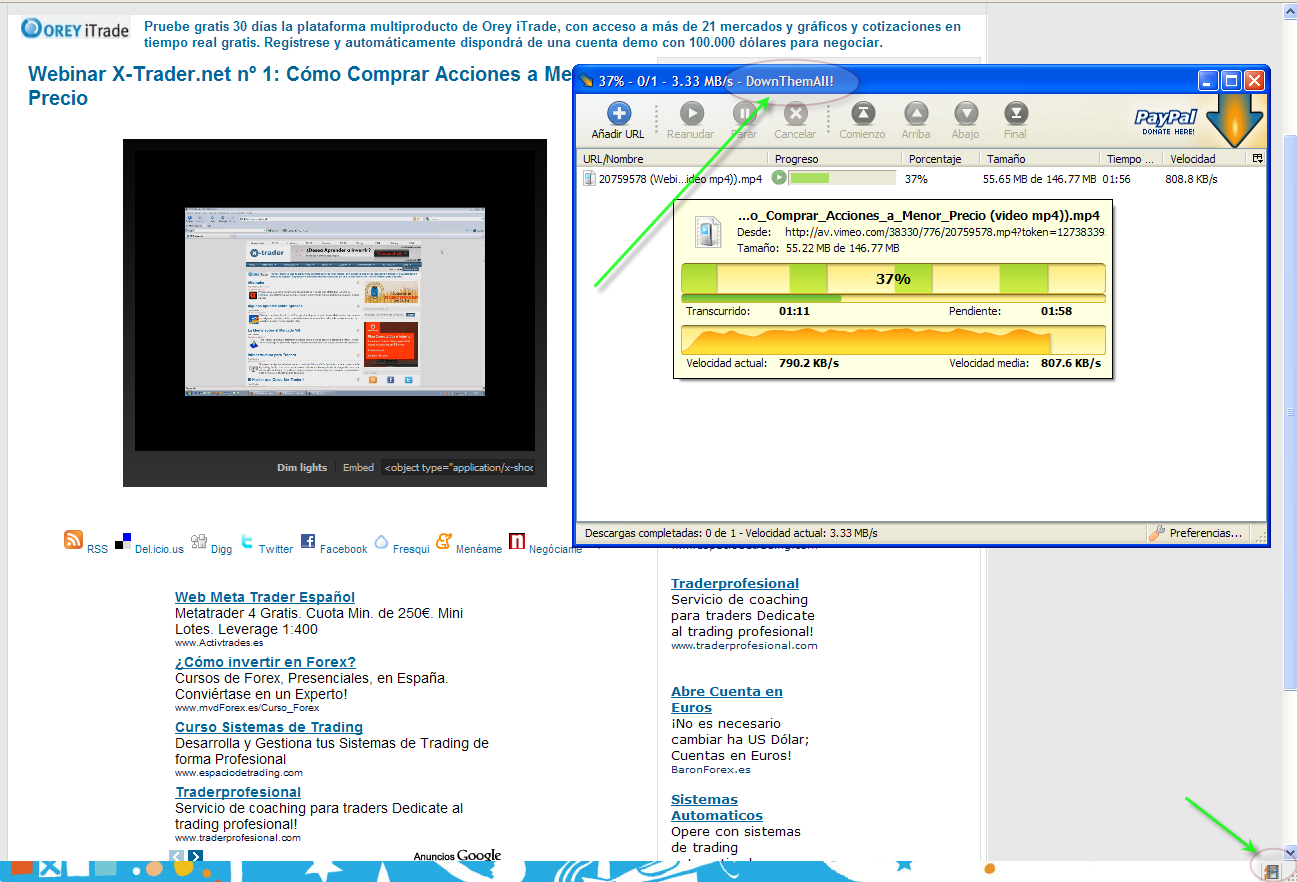Click the Digg share icon
The image size is (1297, 882).
(199, 542)
